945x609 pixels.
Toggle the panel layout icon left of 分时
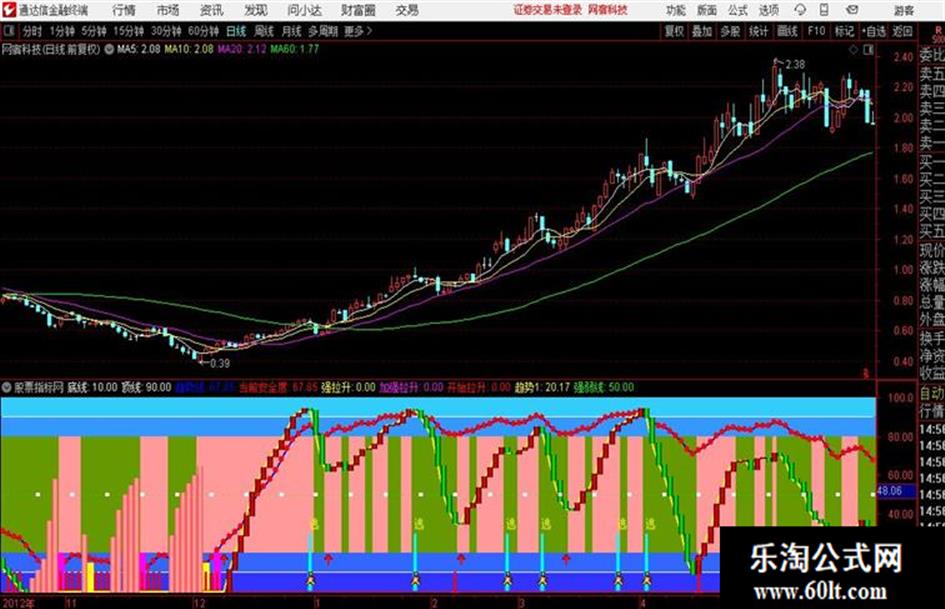8,31
